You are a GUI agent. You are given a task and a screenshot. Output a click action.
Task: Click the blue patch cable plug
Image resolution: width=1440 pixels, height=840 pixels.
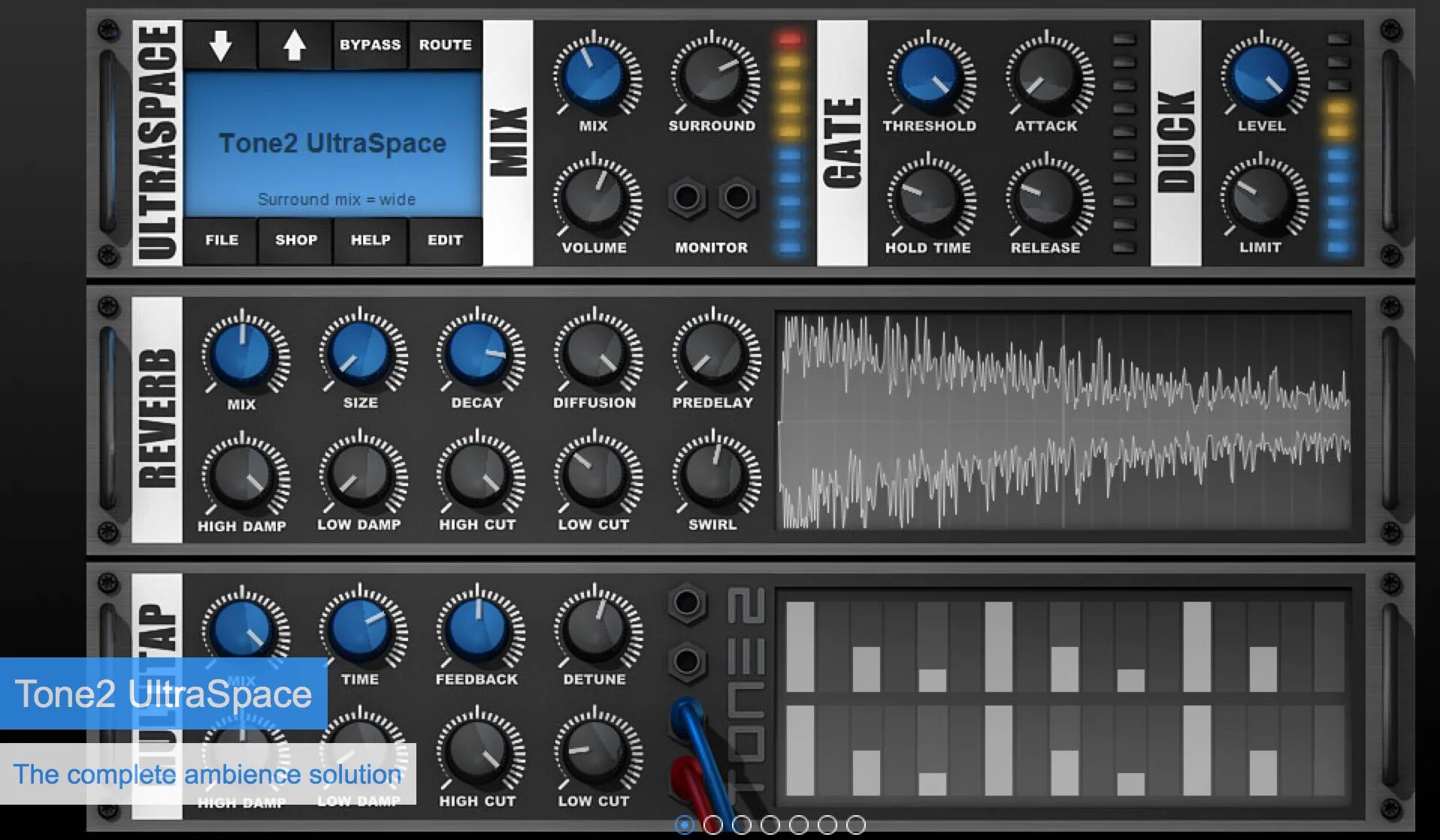pos(687,715)
